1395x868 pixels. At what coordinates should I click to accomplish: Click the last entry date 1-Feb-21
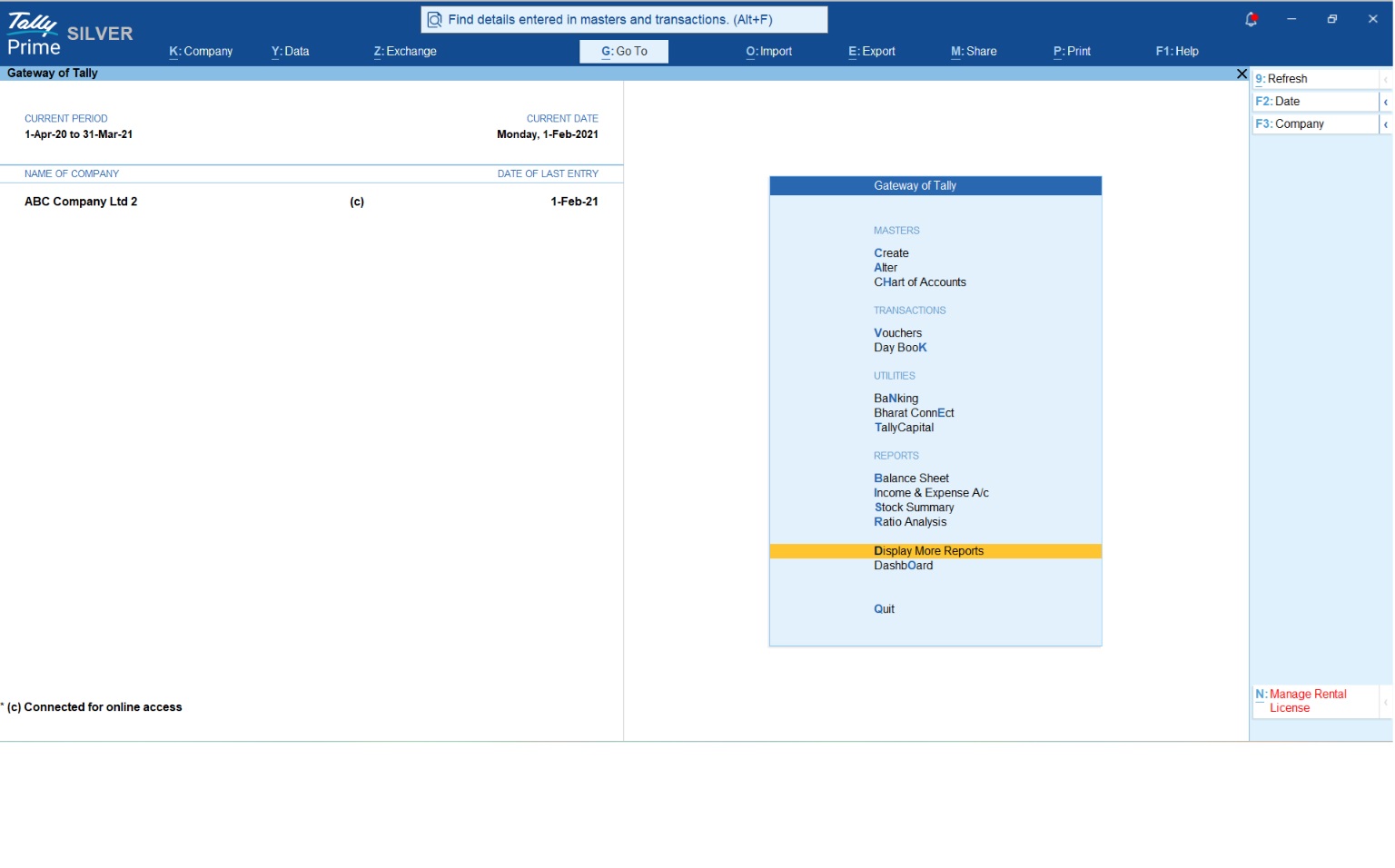[574, 202]
